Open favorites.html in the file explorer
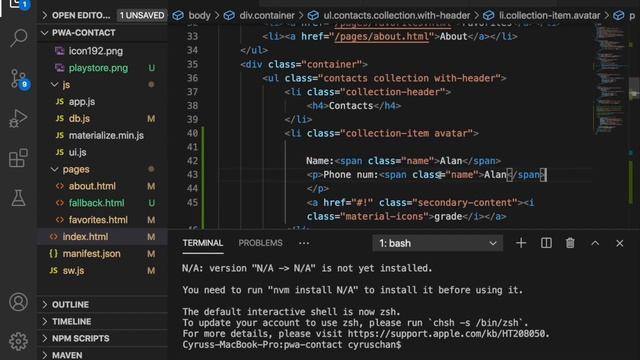This screenshot has height=360, width=640. click(x=98, y=220)
